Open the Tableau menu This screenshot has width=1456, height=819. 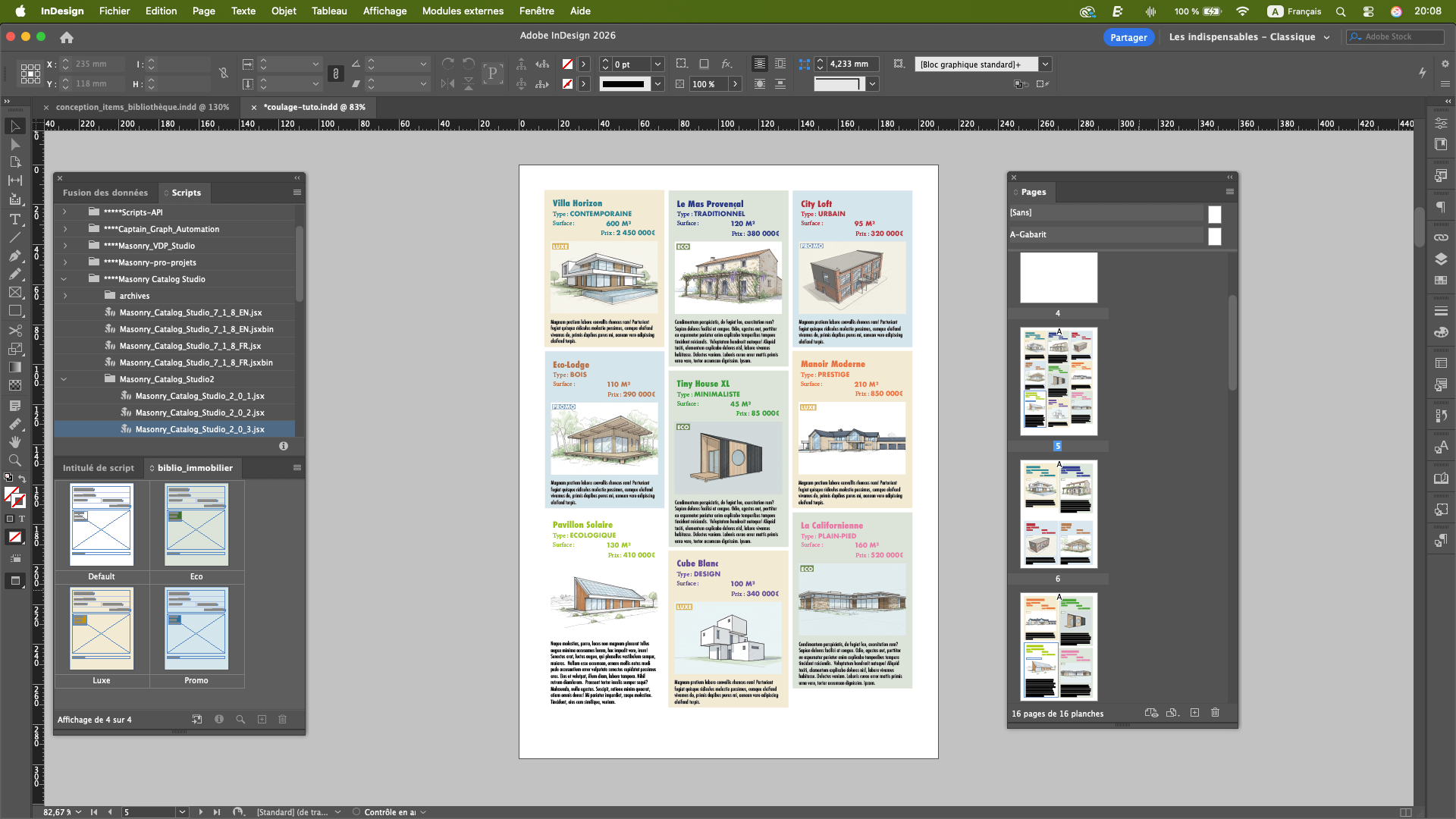coord(328,11)
